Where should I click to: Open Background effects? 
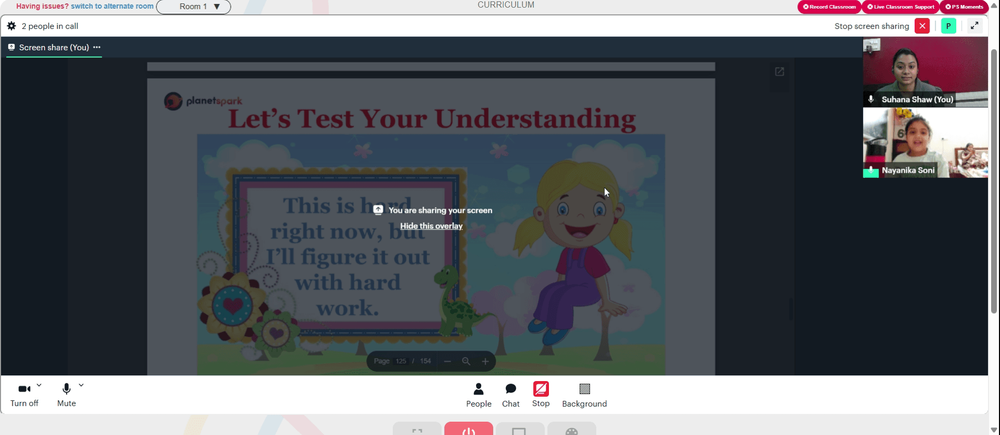584,395
